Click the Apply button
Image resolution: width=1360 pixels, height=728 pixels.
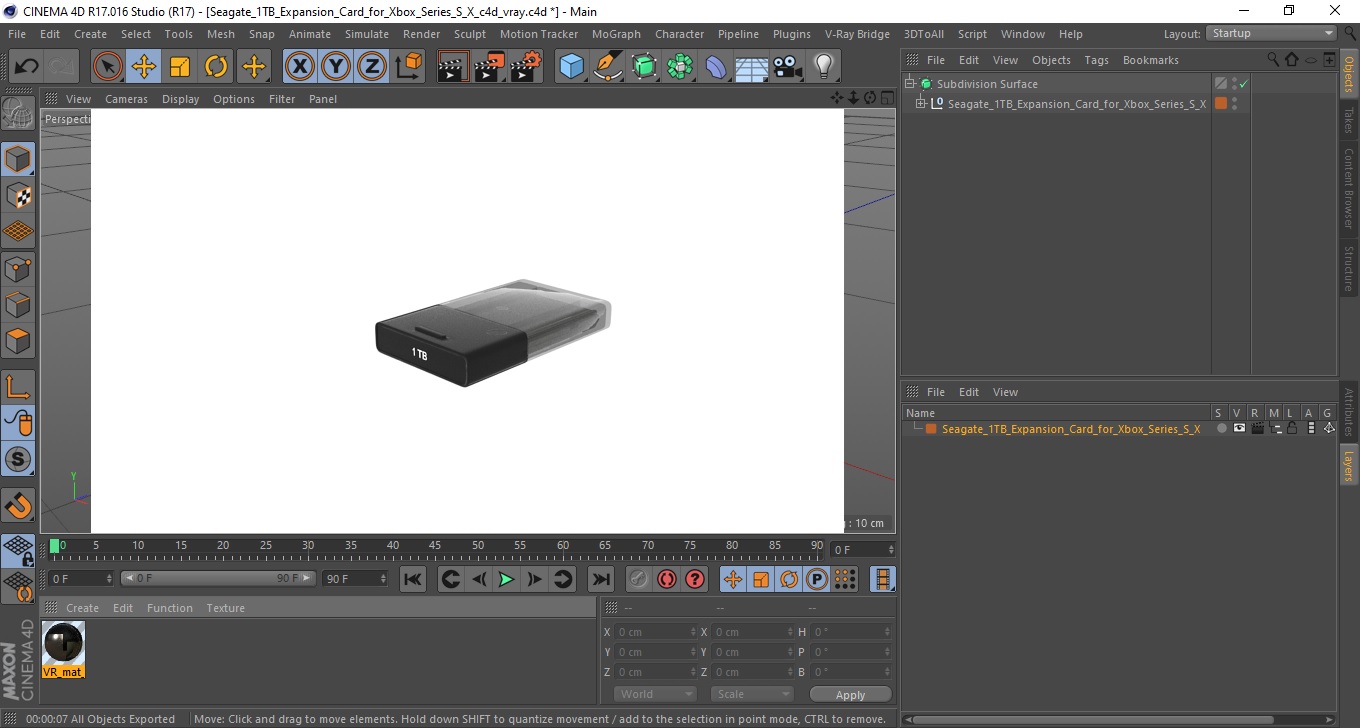(850, 695)
